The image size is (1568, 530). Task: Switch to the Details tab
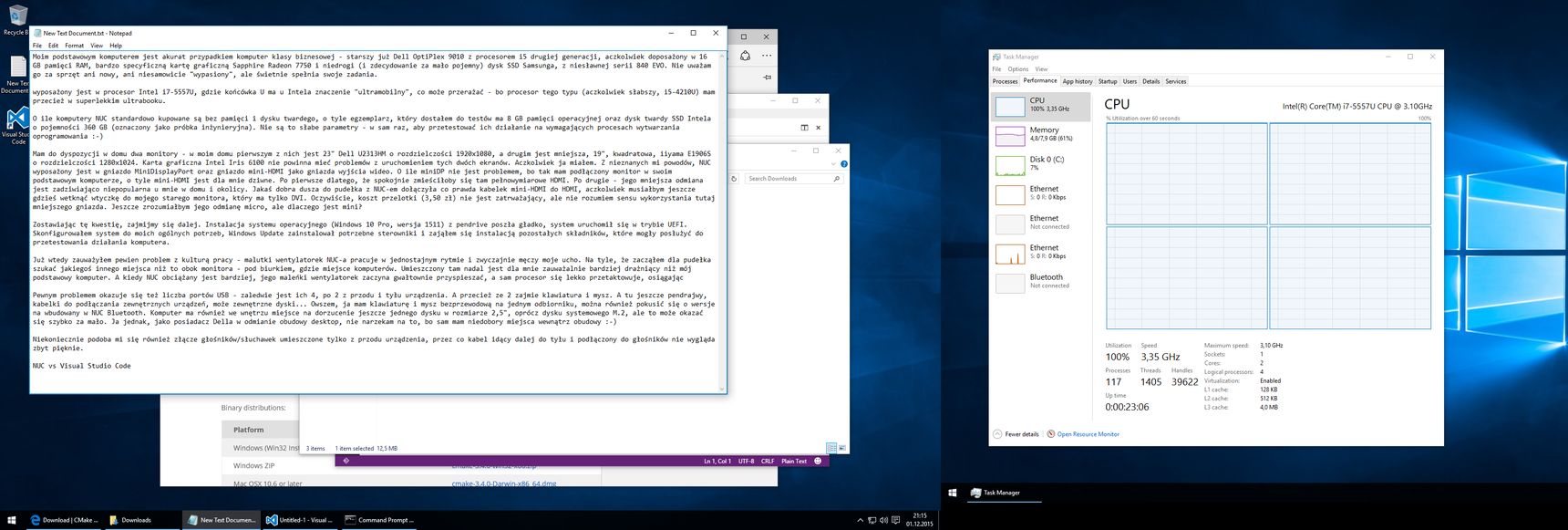tap(1151, 81)
